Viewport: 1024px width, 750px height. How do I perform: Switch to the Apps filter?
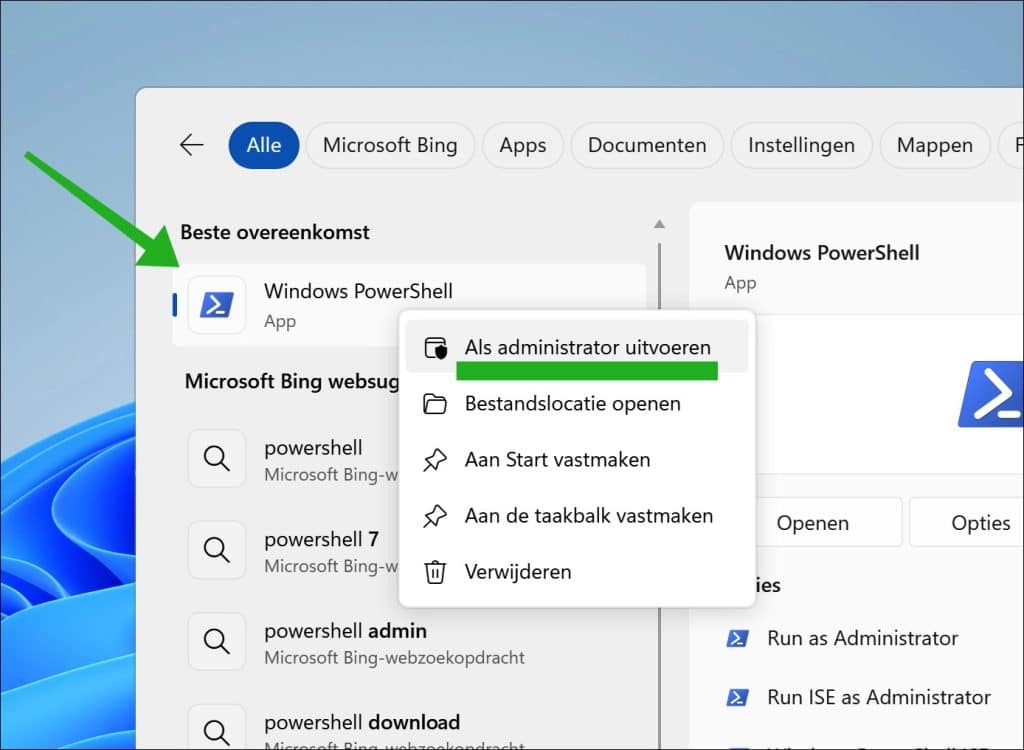point(522,145)
